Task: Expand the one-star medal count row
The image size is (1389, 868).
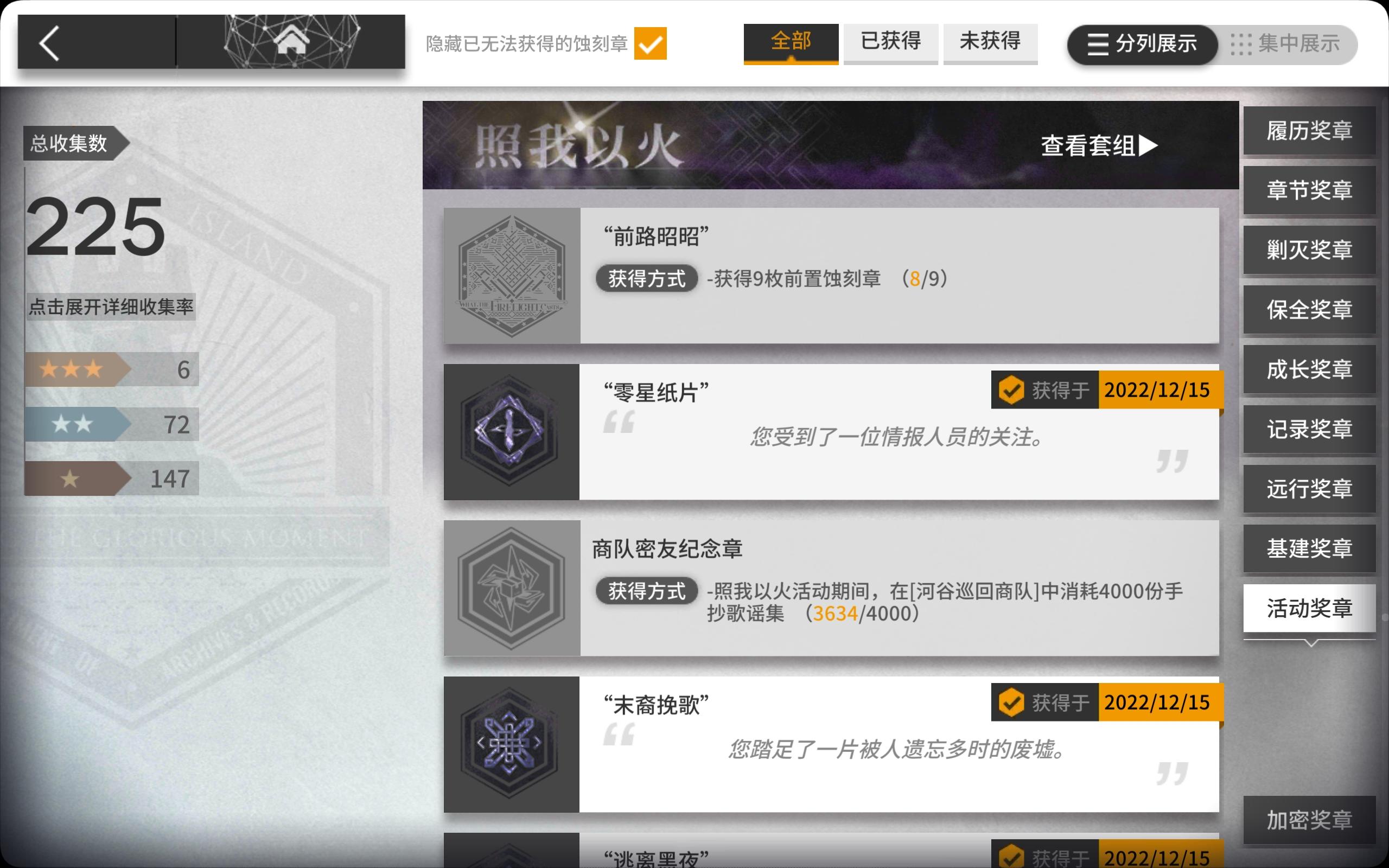Action: [112, 478]
